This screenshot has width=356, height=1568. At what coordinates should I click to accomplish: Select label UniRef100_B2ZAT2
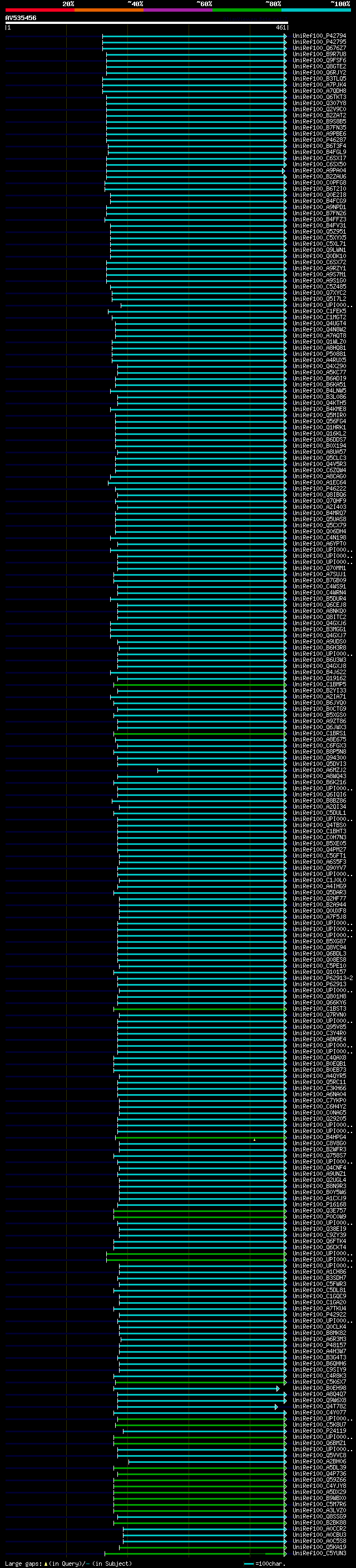[x=319, y=116]
